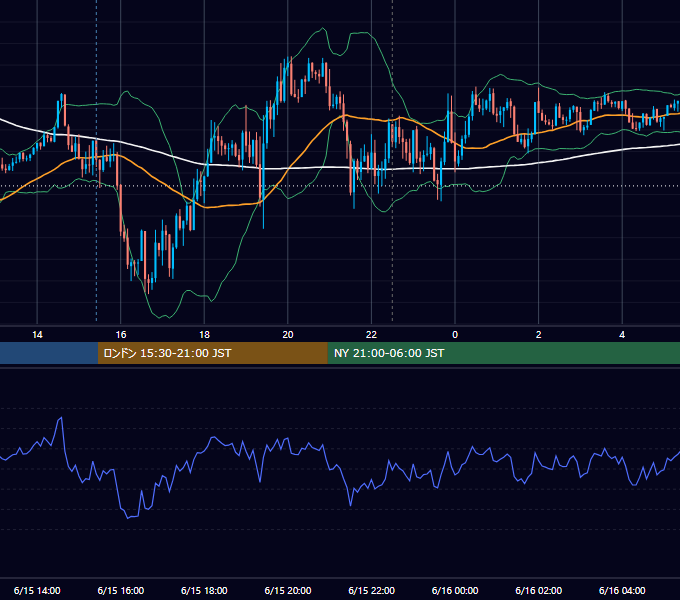Select the blue session band before ロンドン
The image size is (680, 600).
pyautogui.click(x=49, y=353)
